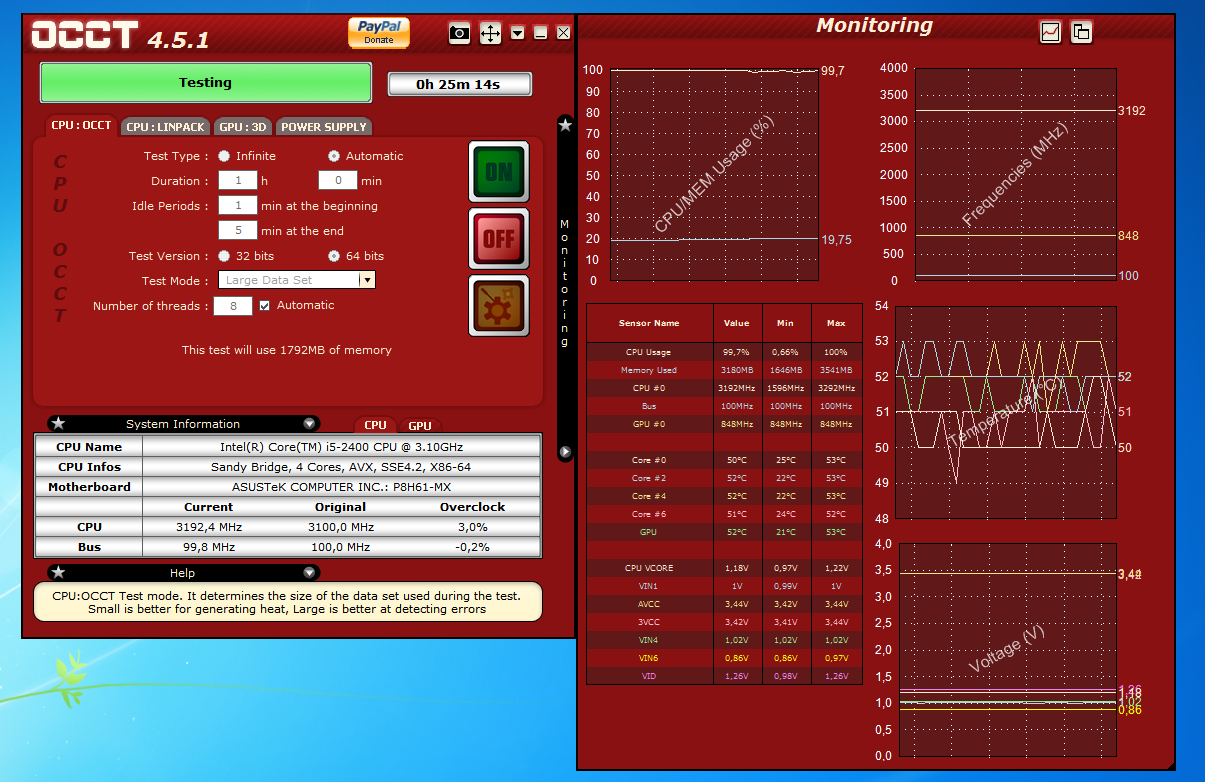Click the CPU/MEM Usage graph
This screenshot has width=1205, height=782.
(x=714, y=175)
